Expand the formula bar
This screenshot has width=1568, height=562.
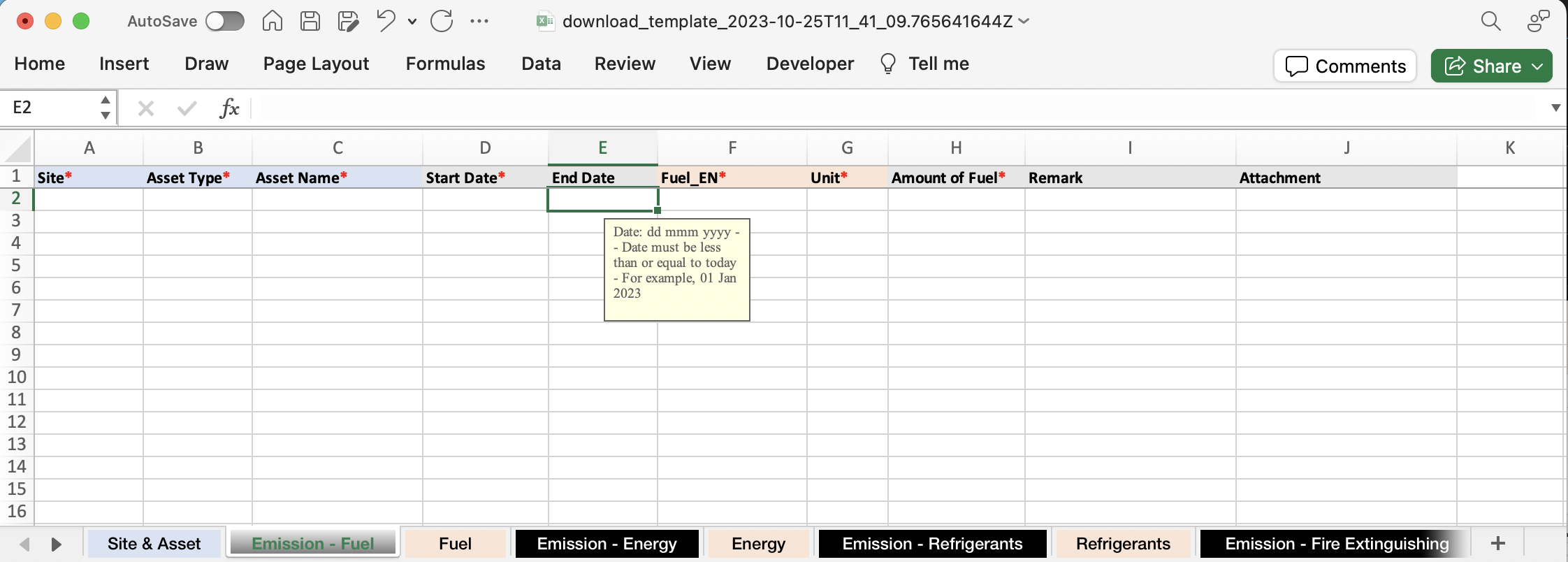tap(1555, 108)
